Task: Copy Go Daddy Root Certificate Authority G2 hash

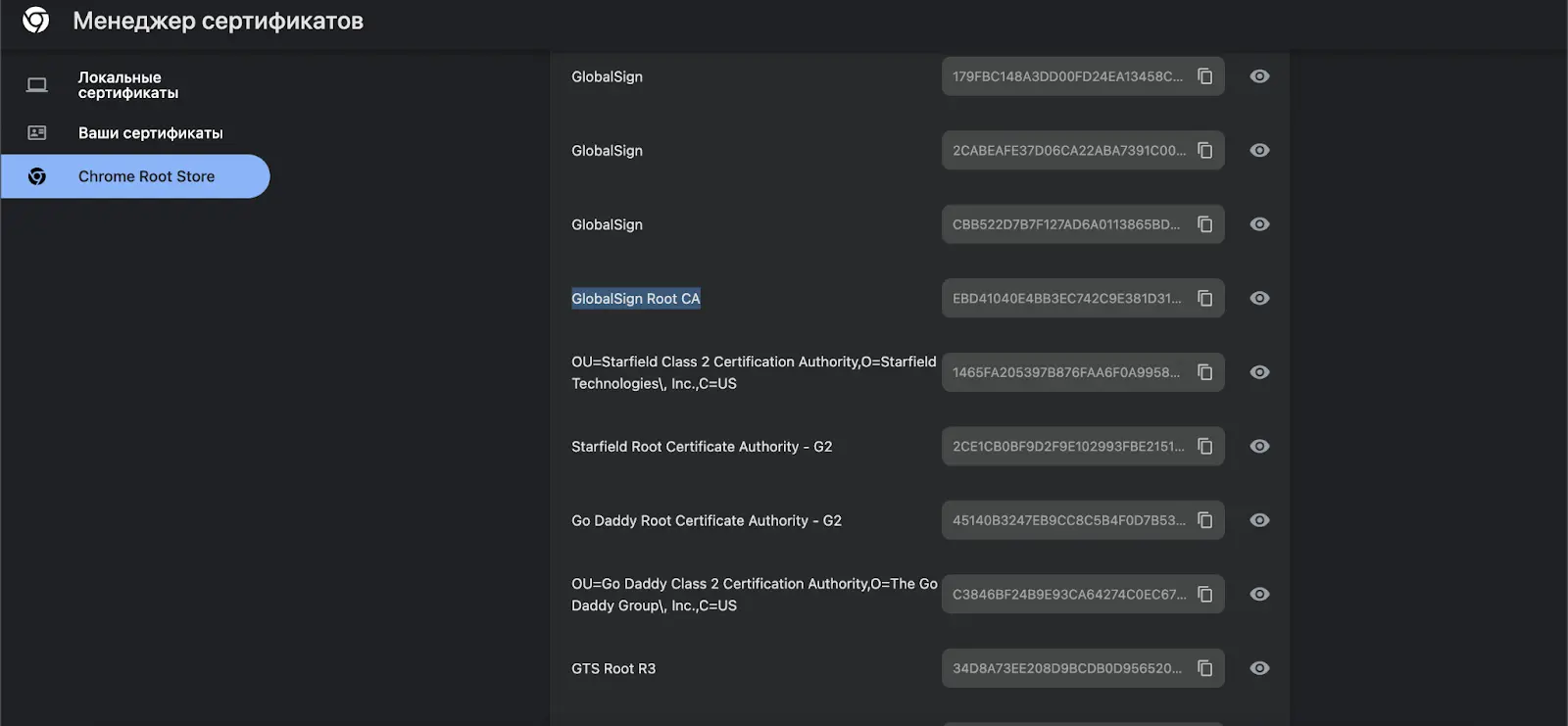Action: (x=1205, y=520)
